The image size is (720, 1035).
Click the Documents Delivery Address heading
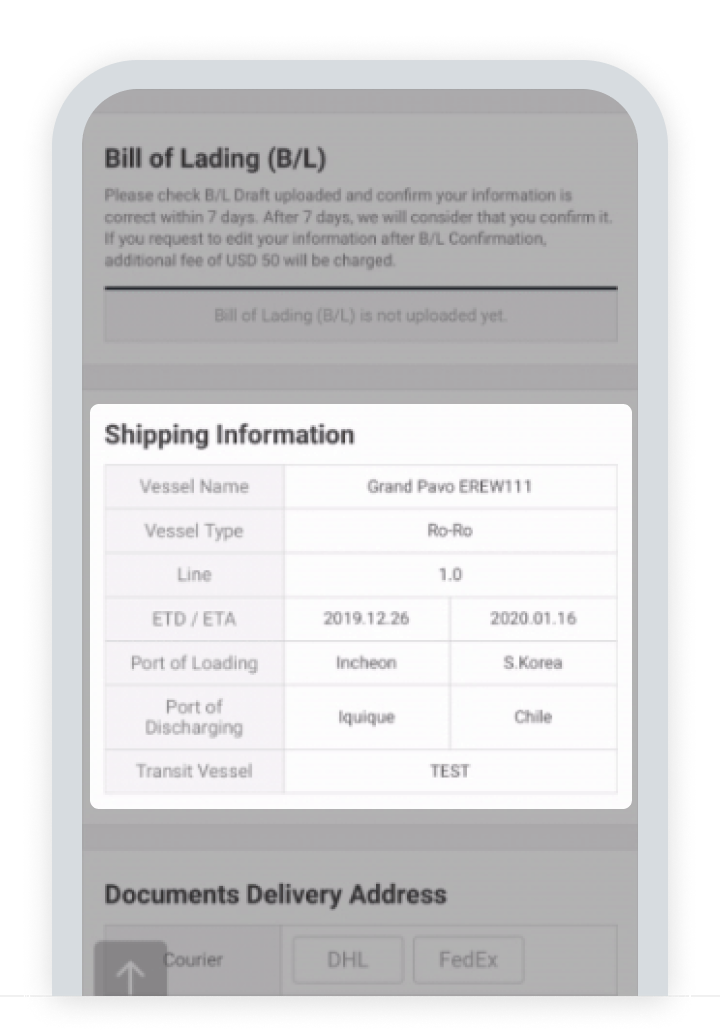275,894
